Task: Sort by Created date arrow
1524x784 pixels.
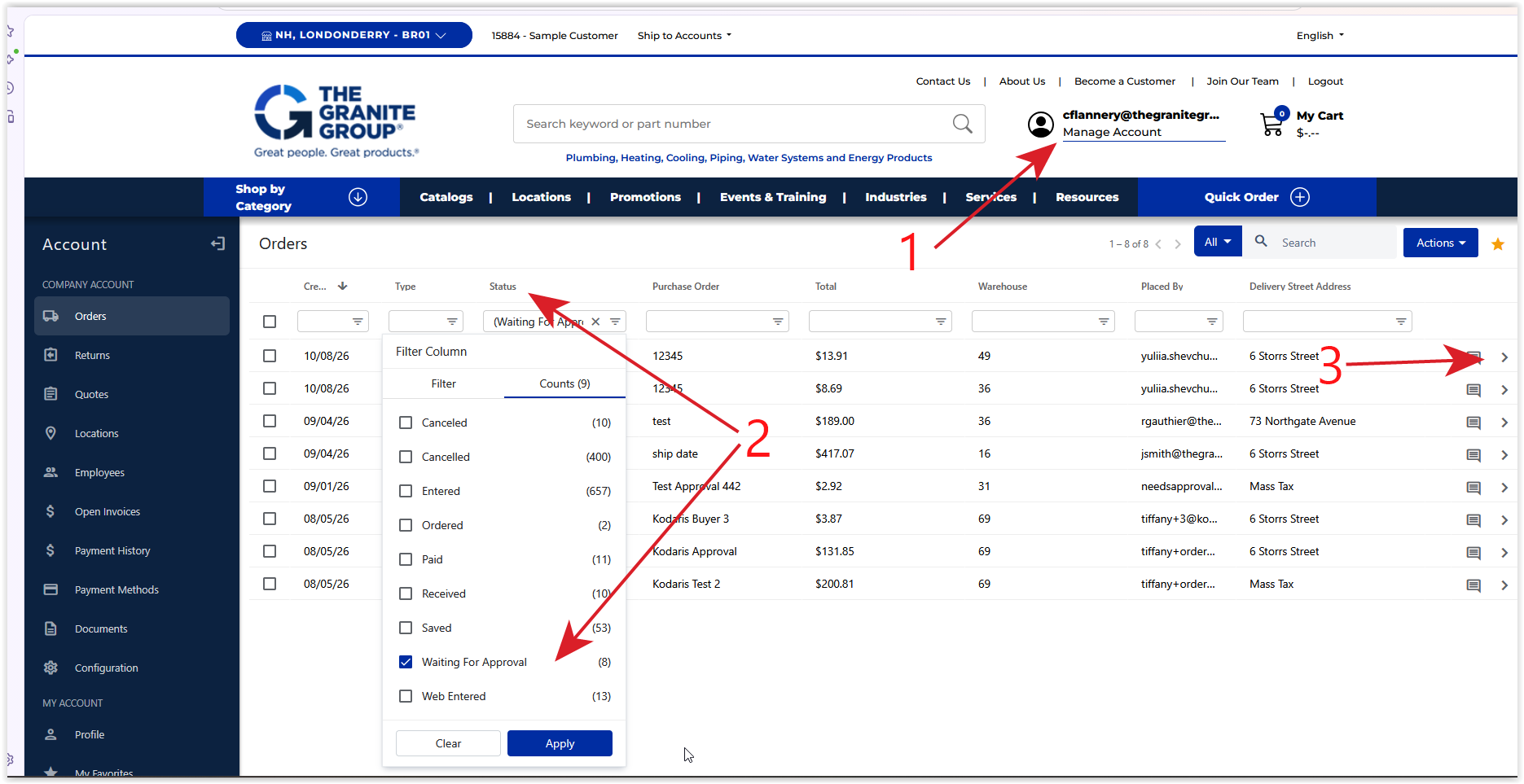Action: tap(342, 286)
